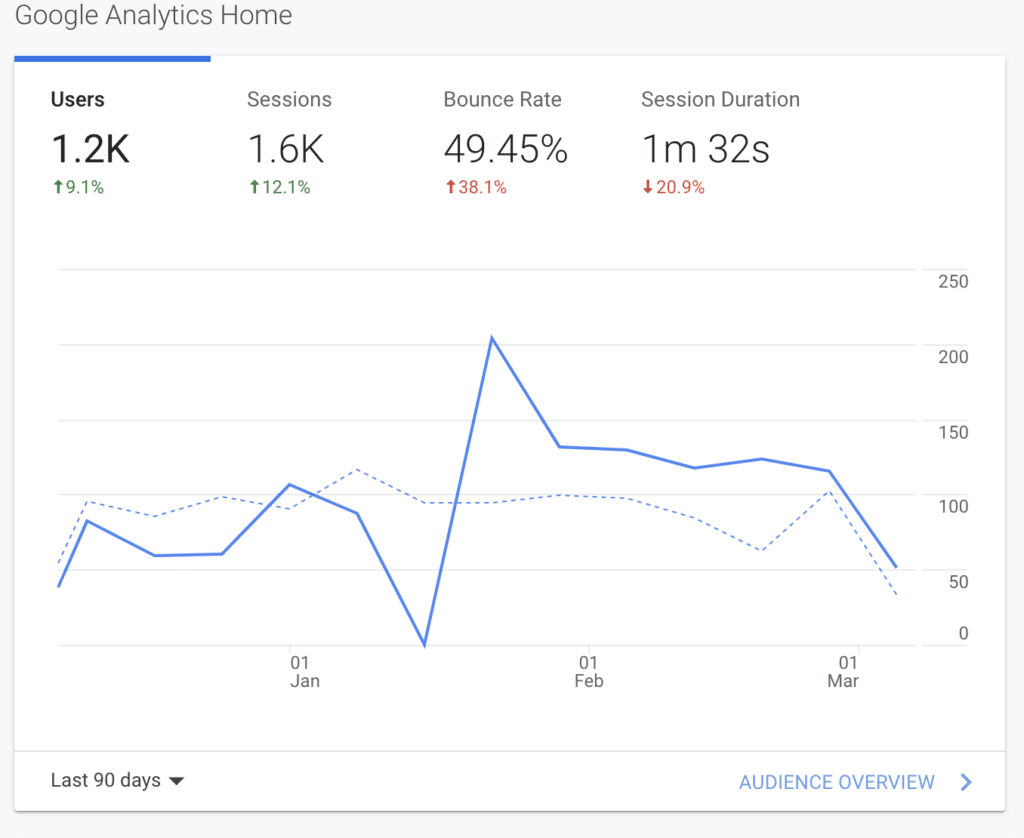The height and width of the screenshot is (838, 1024).
Task: Click the 12.1% sessions change indicator
Action: click(280, 187)
